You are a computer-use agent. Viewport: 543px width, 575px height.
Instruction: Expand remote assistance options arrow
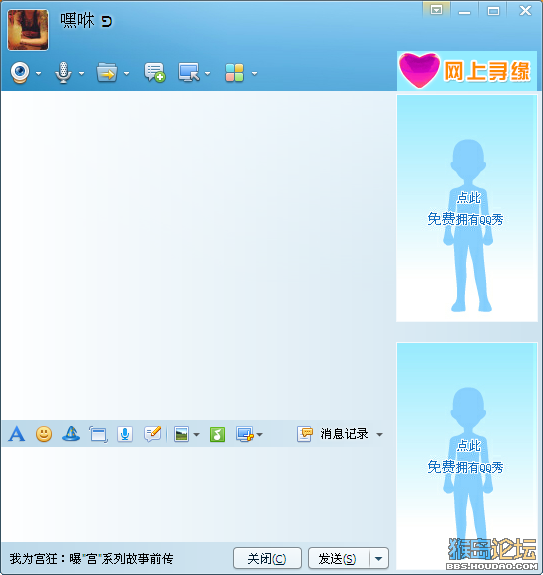click(208, 73)
